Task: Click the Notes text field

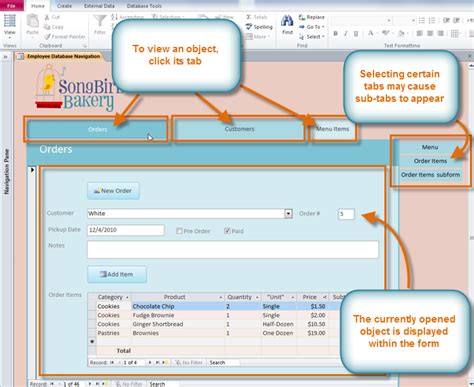Action: click(233, 249)
